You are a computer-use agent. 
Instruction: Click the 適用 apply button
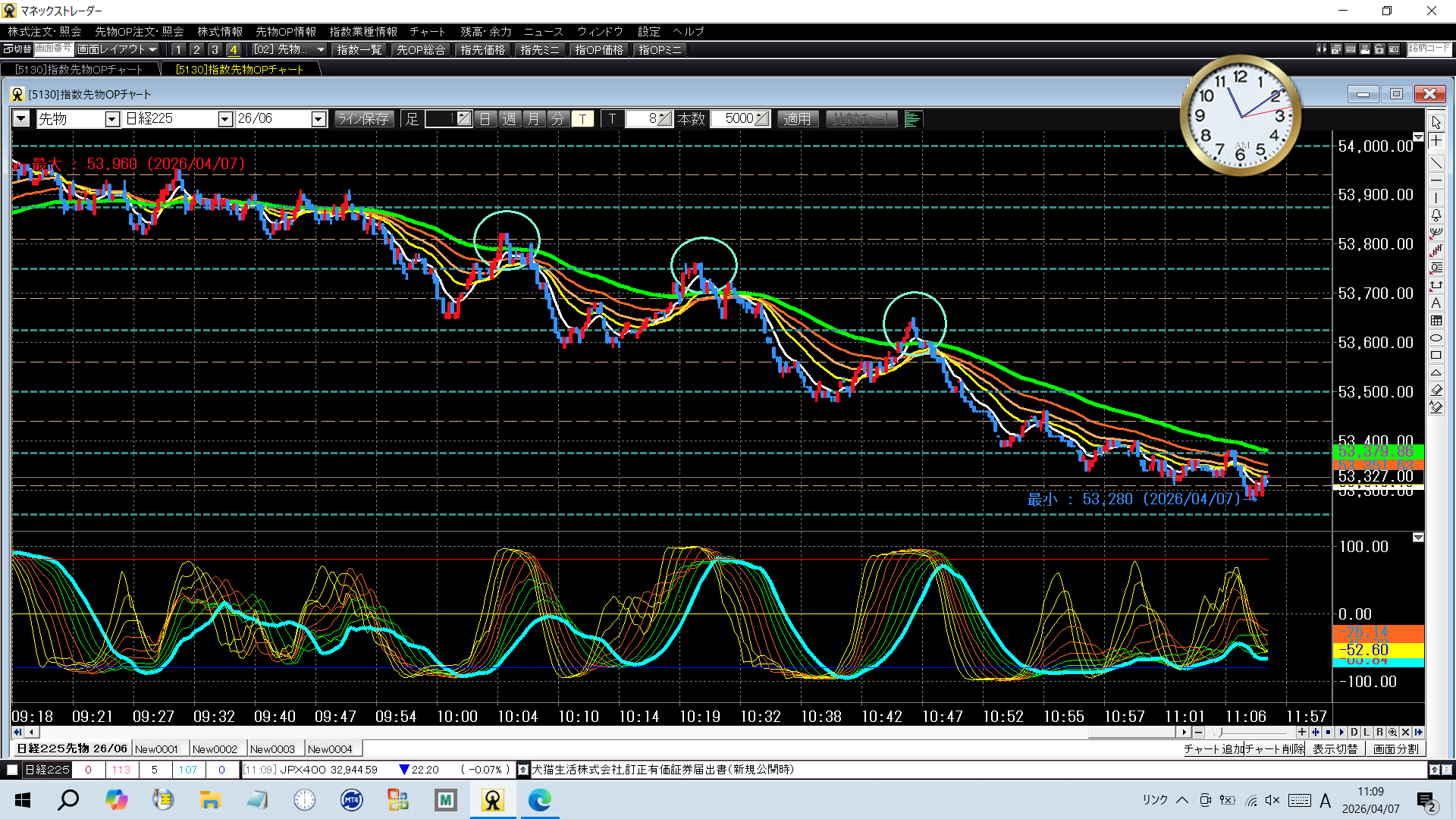click(x=796, y=119)
